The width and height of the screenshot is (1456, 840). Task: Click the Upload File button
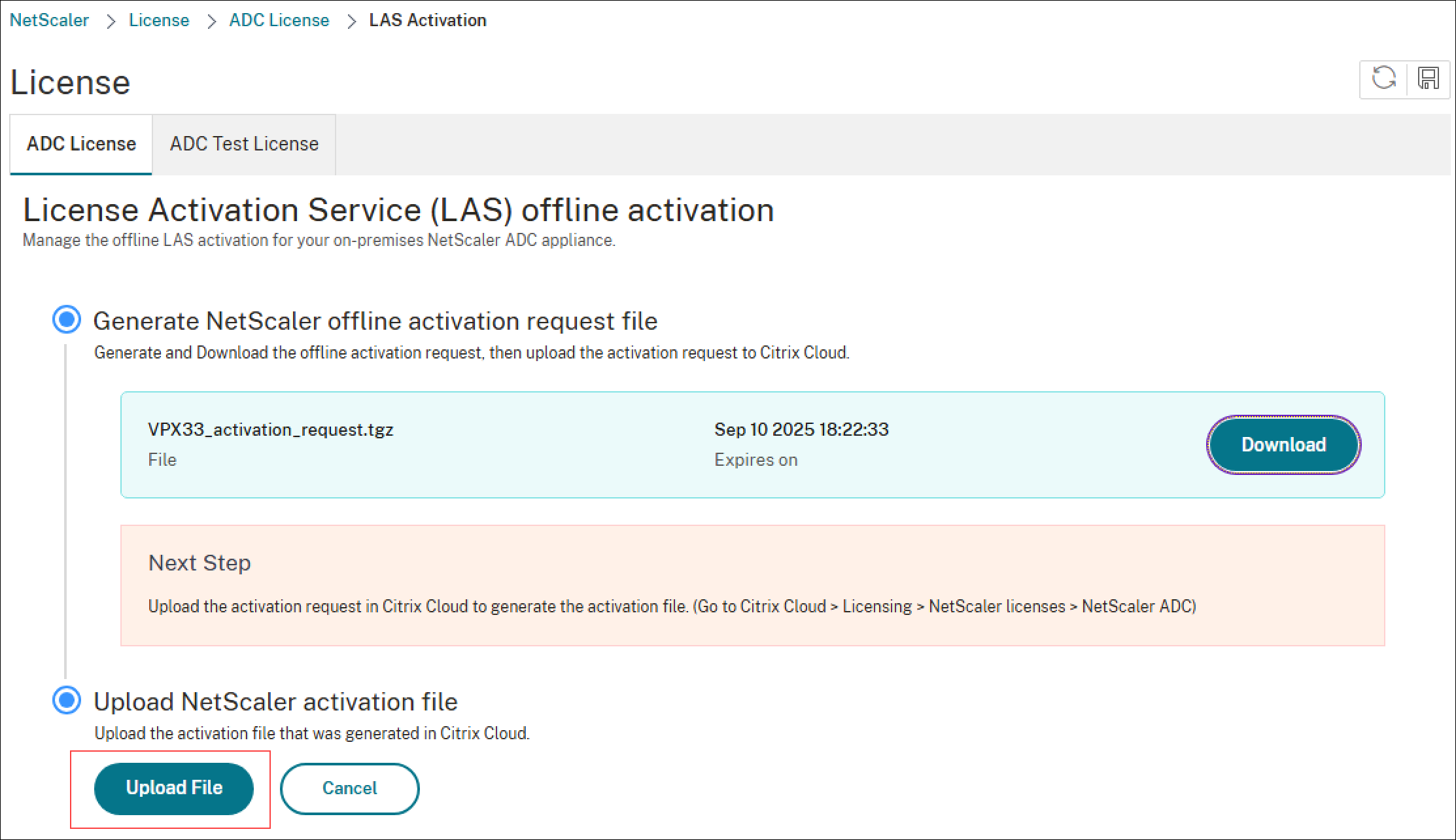(x=174, y=788)
